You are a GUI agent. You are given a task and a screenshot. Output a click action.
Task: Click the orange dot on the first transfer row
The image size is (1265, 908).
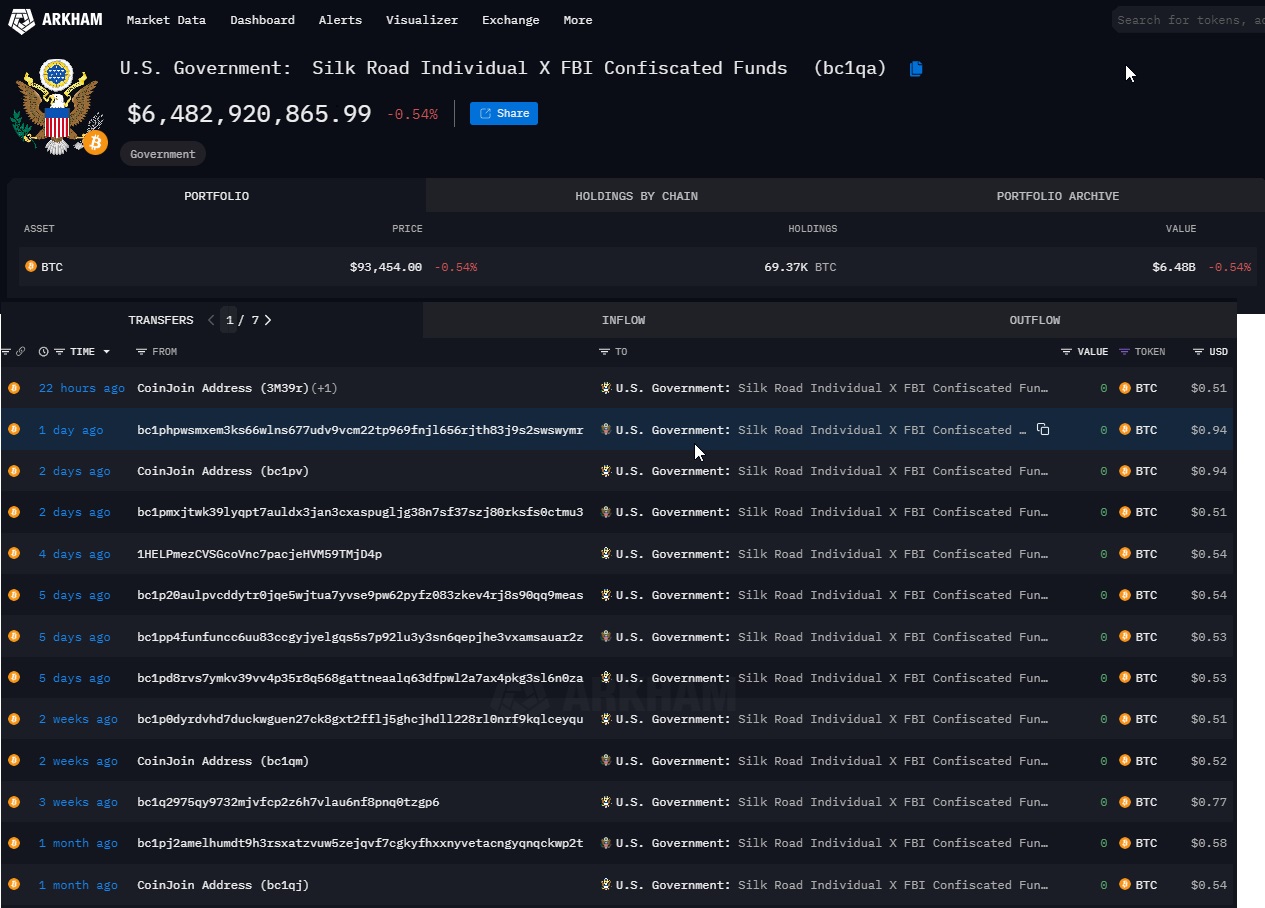(14, 388)
